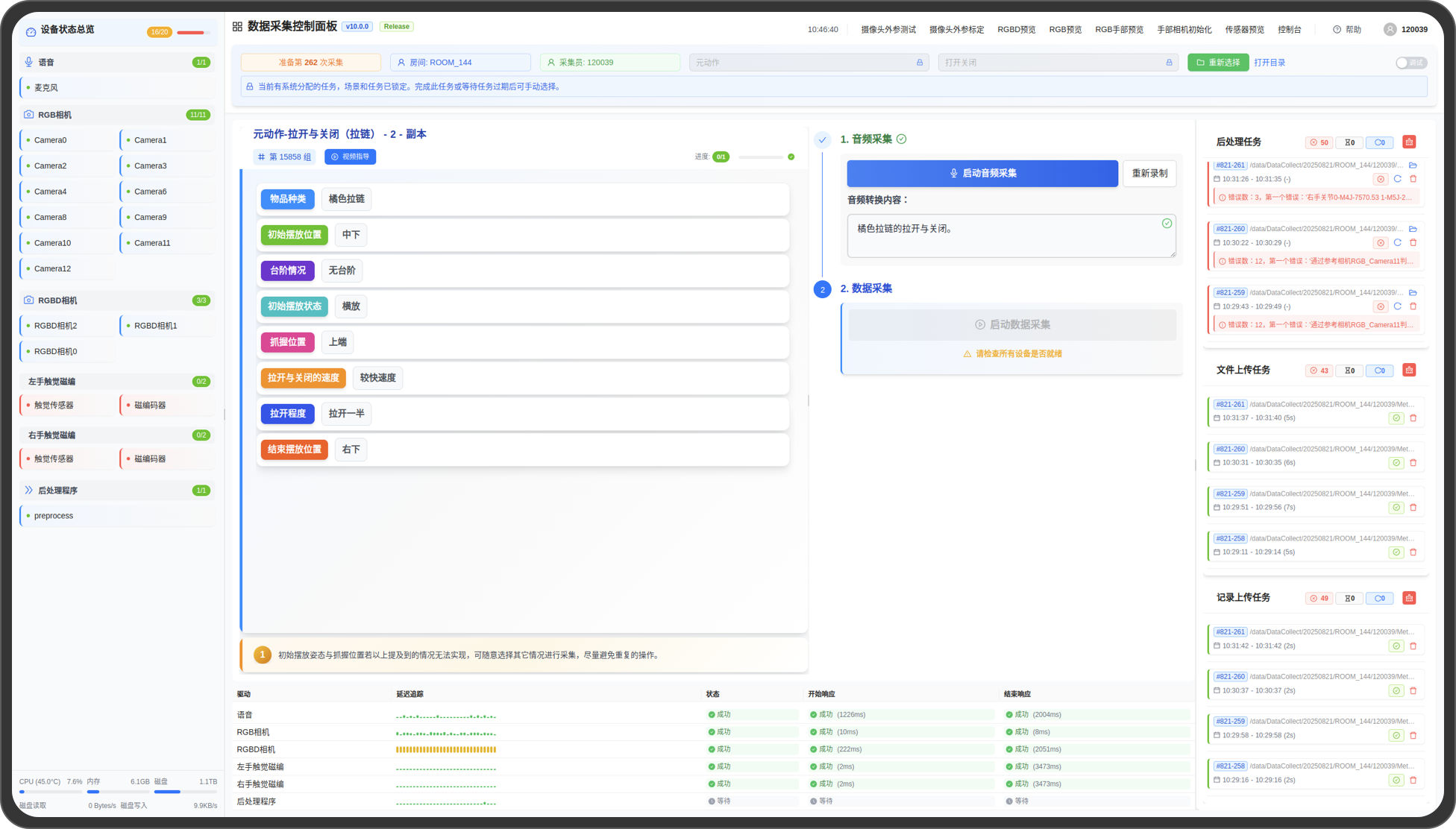Open the RGBD预览 menu item
This screenshot has width=1456, height=829.
[1016, 30]
